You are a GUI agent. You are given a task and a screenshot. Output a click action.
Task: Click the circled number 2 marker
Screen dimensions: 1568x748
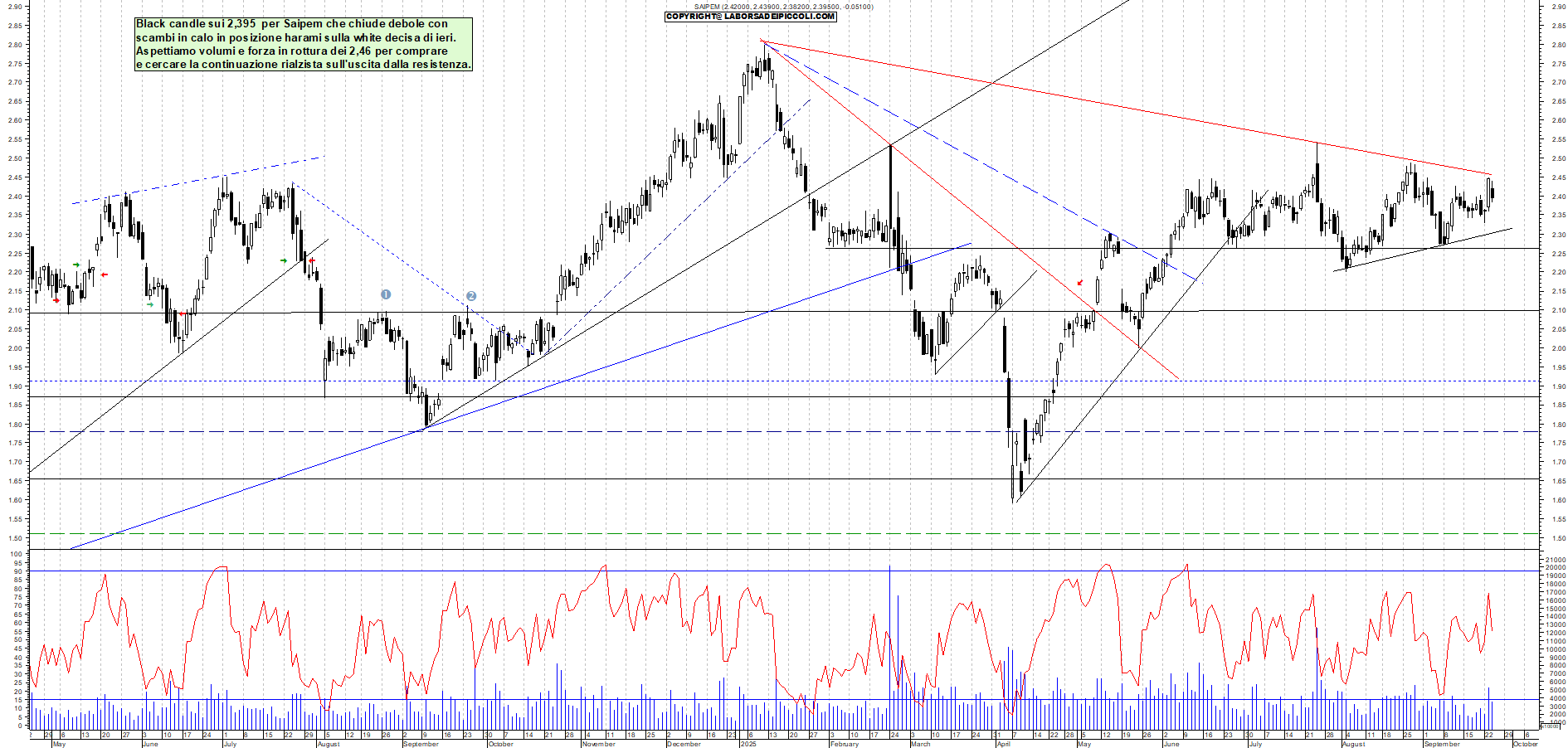coord(471,296)
